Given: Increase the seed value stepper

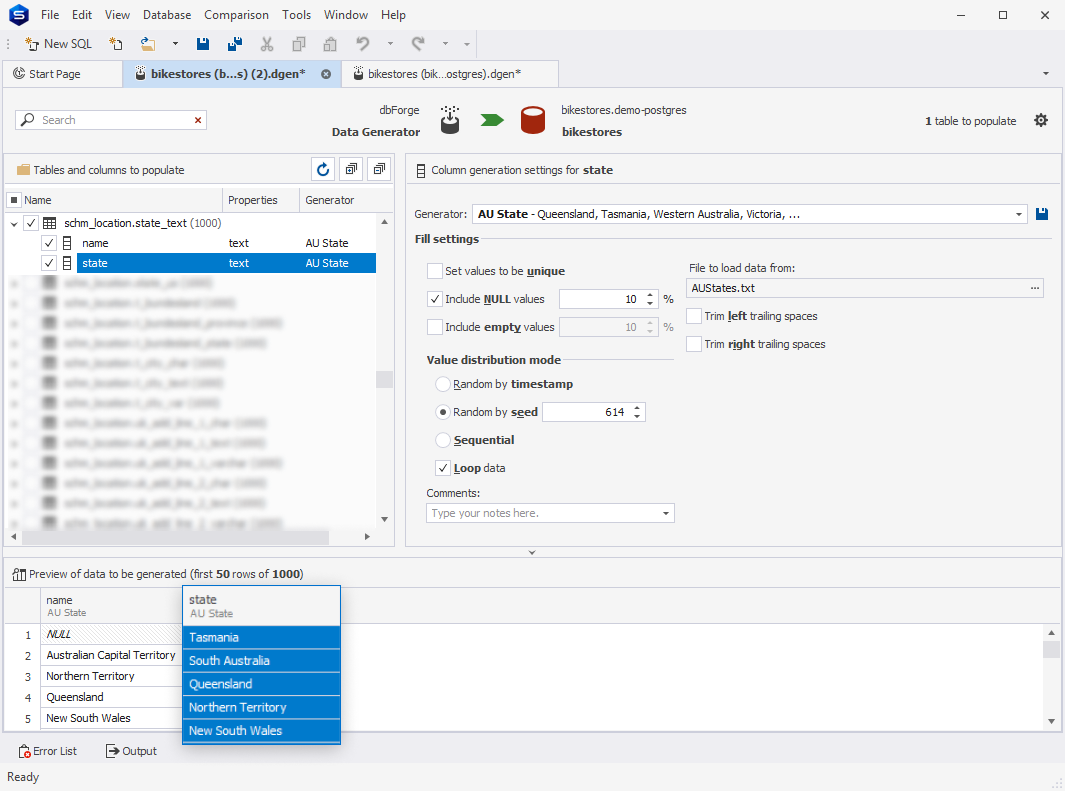Looking at the screenshot, I should (x=637, y=408).
